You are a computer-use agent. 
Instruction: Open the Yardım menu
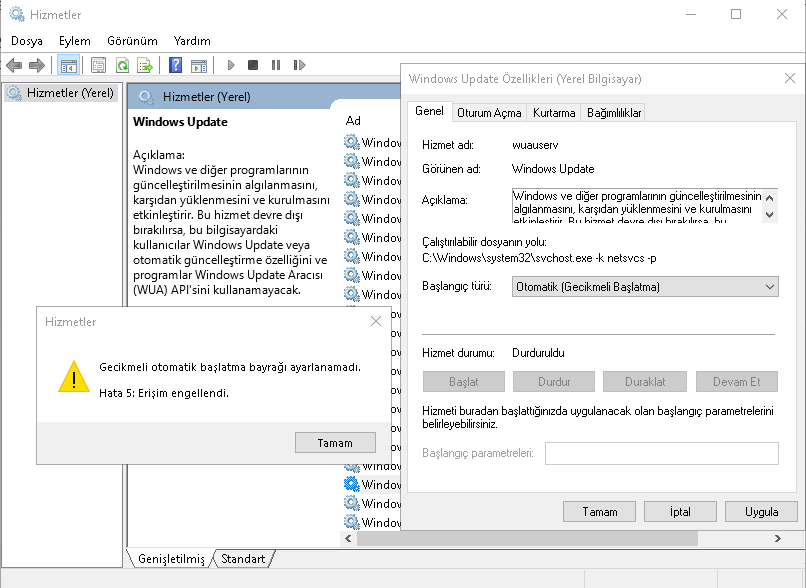[192, 41]
